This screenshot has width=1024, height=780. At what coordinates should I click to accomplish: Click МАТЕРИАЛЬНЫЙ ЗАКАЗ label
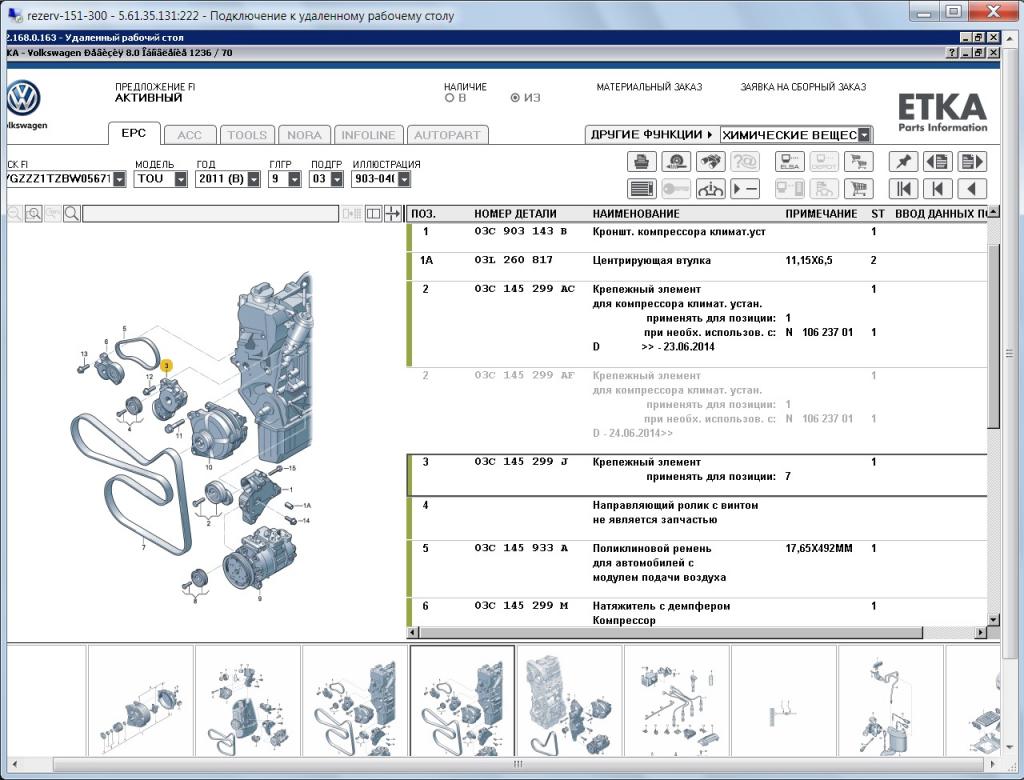[x=649, y=87]
